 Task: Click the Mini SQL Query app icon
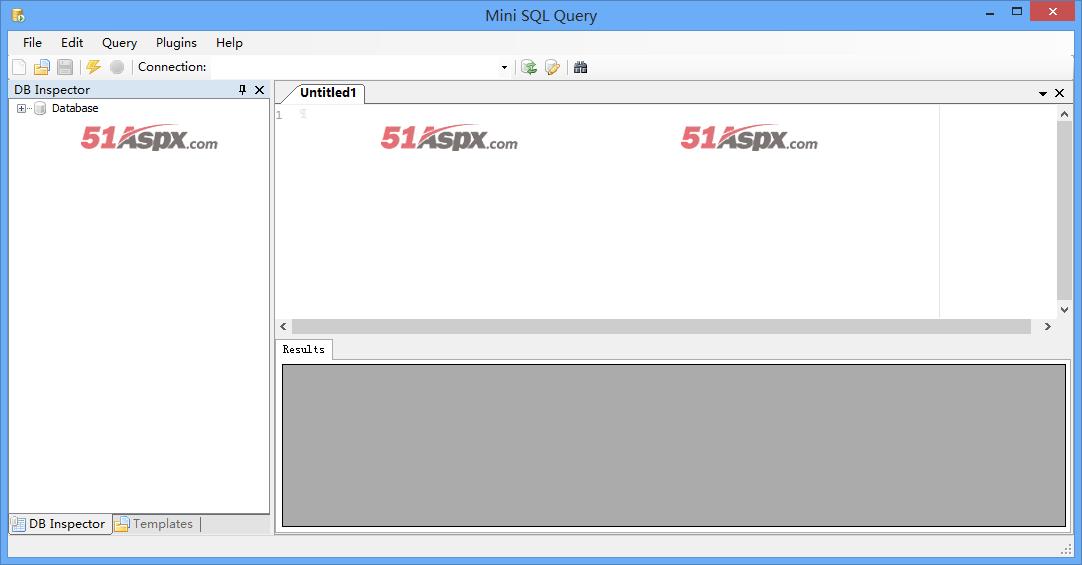point(18,14)
